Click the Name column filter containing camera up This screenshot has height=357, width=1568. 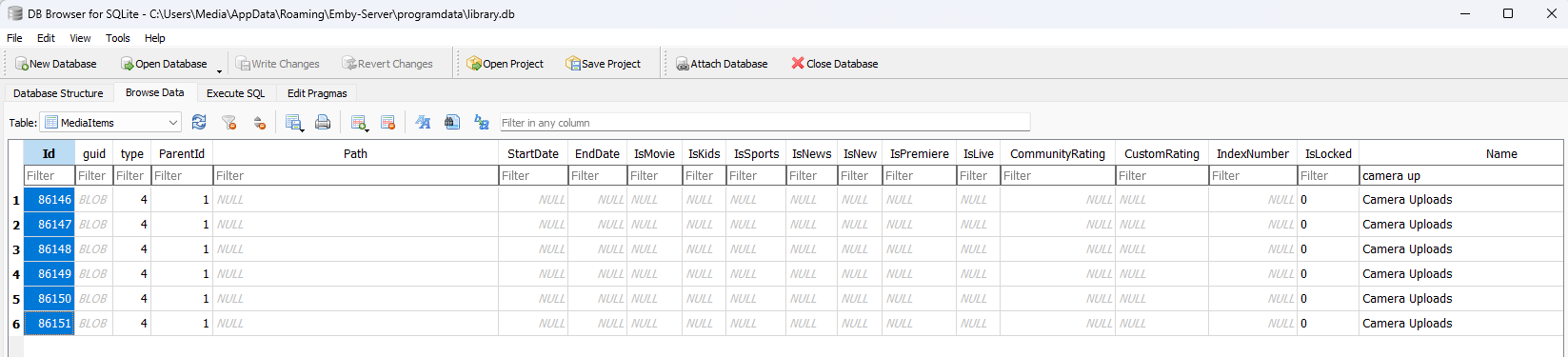click(x=1460, y=175)
